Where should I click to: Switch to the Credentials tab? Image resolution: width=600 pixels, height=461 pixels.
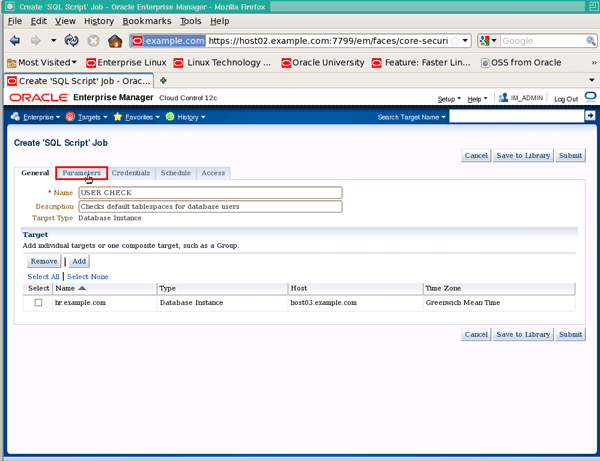131,173
